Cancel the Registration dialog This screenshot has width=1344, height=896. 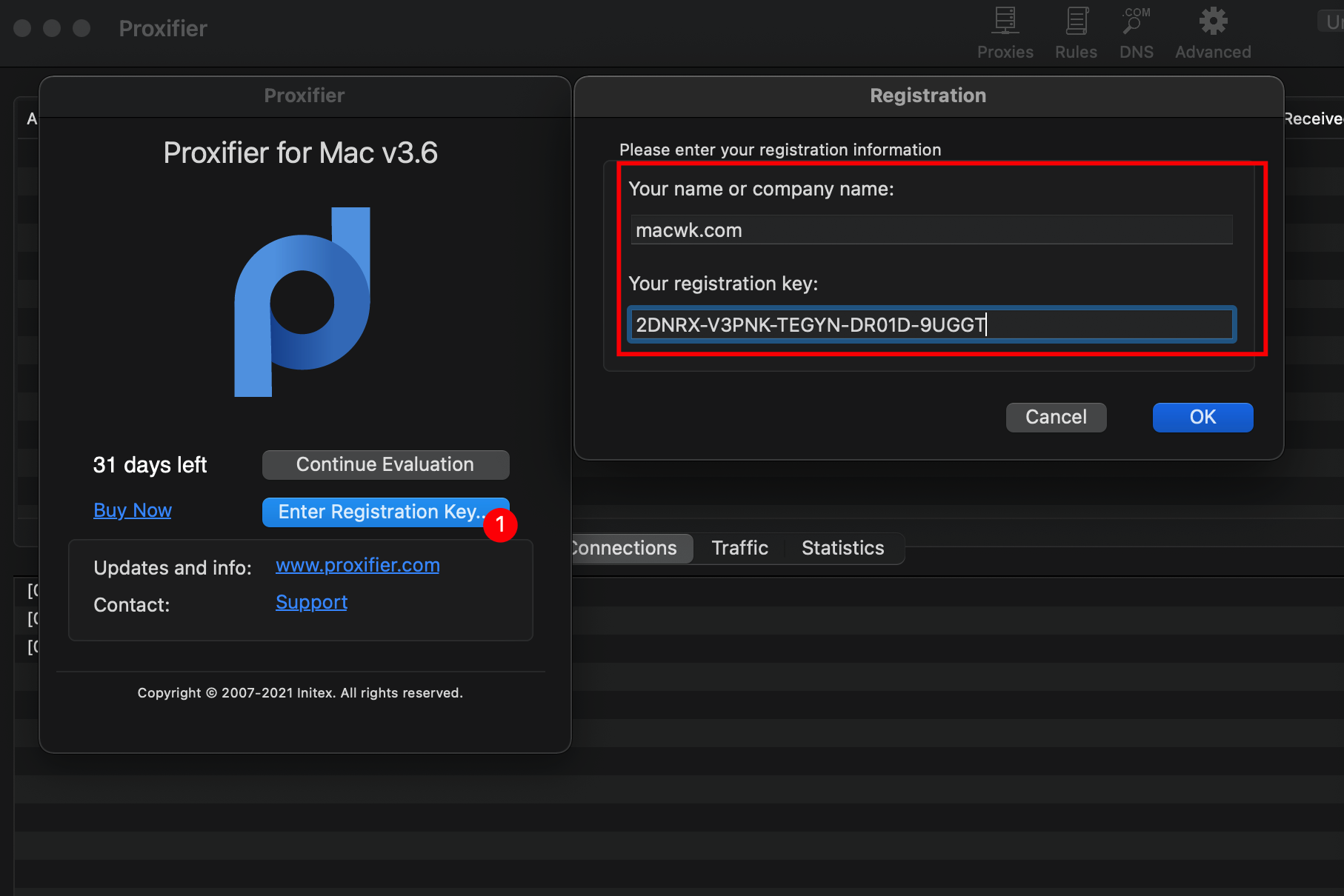(x=1056, y=417)
